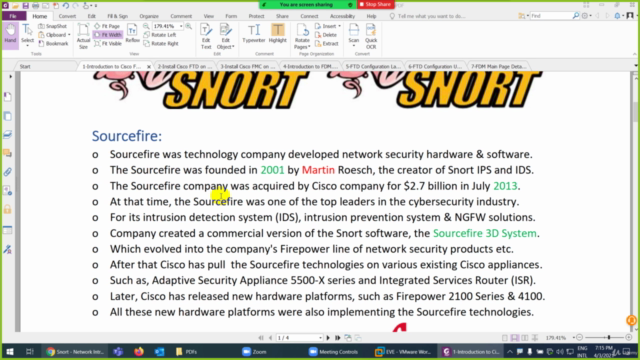Screen dimensions: 640x360
Task: Stop screen sharing with Stop Share
Action: [x=375, y=4]
